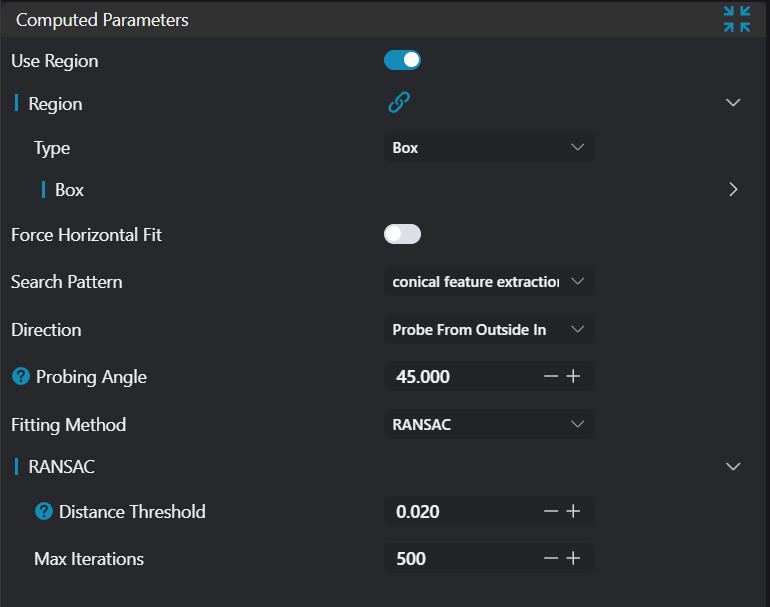Expand the Box subsection arrow
The width and height of the screenshot is (770, 607).
coord(733,189)
